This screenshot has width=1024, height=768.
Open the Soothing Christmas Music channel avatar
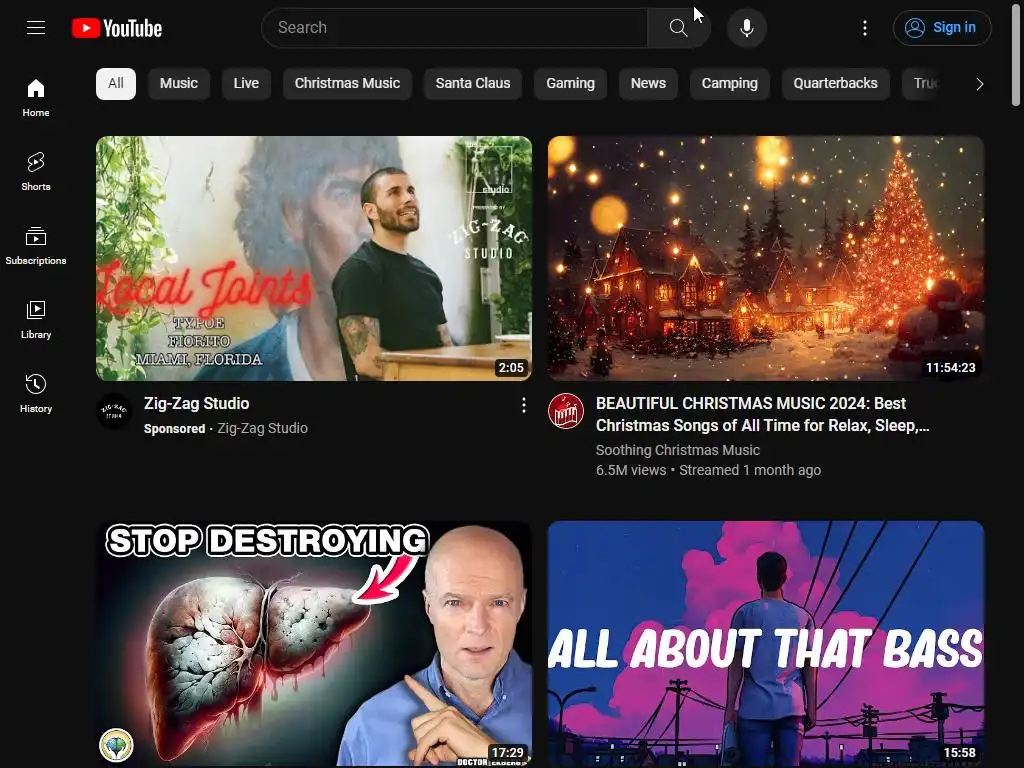pos(566,411)
